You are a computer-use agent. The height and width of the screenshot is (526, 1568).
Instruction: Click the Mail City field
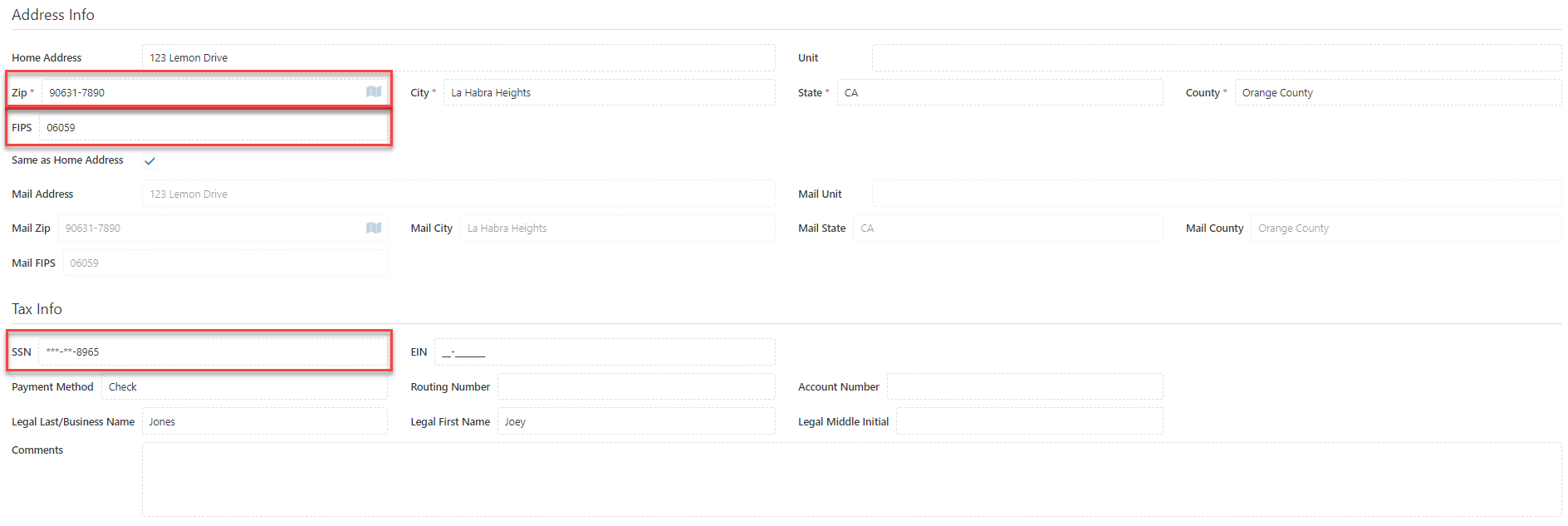pyautogui.click(x=618, y=228)
